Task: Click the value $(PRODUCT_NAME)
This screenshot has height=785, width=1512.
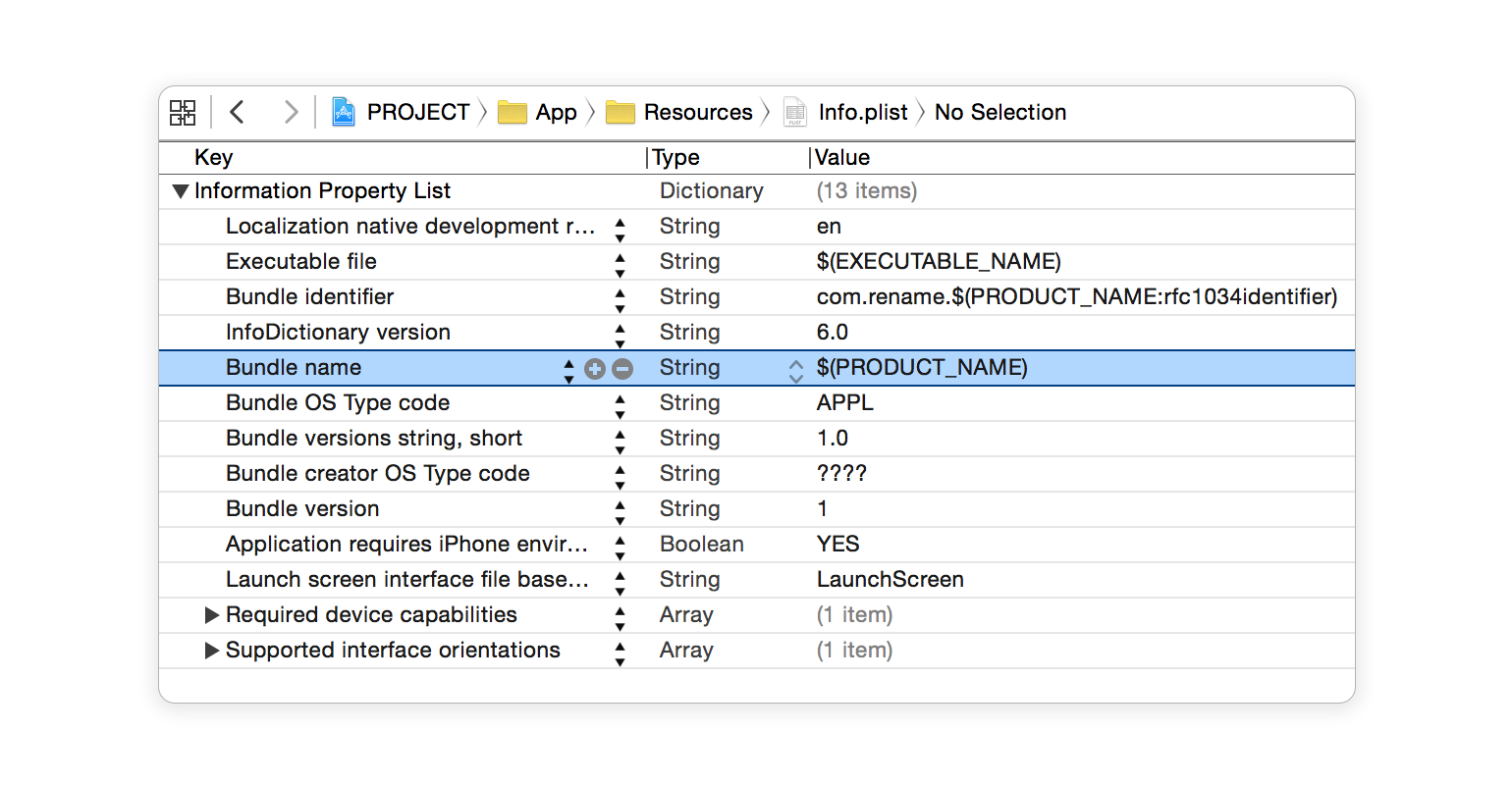Action: (x=922, y=368)
